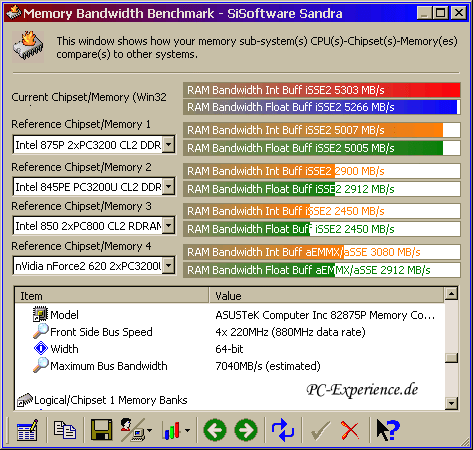The height and width of the screenshot is (450, 473).
Task: Click the list scrollbar up arrow
Action: pos(451,294)
